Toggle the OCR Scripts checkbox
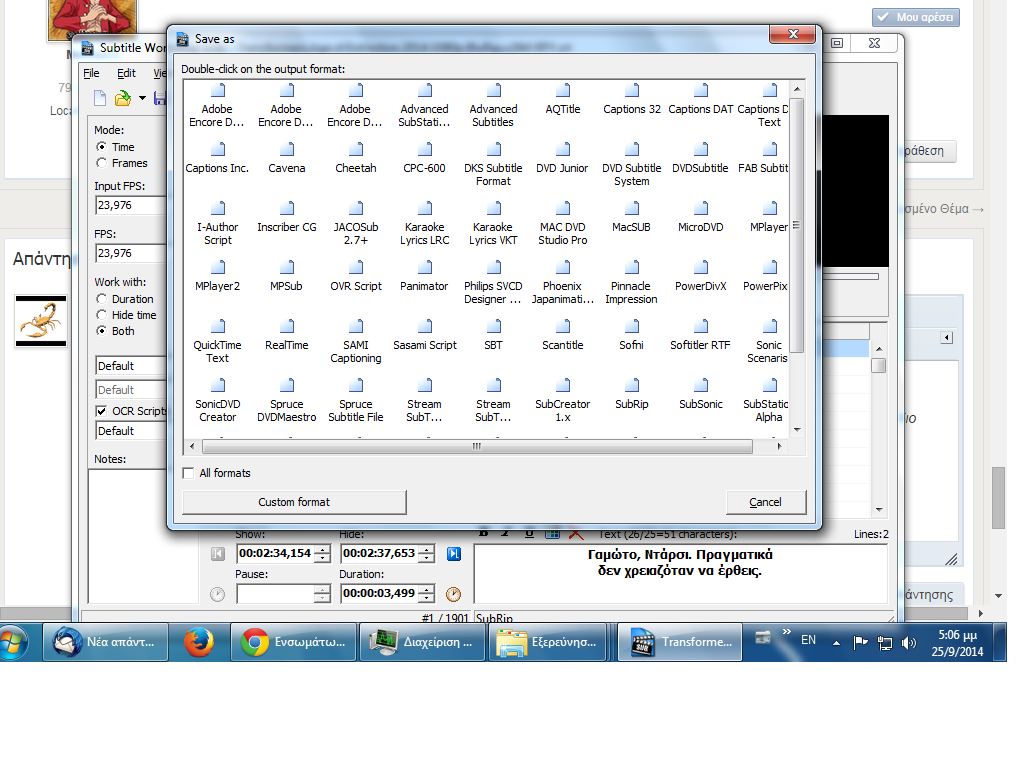This screenshot has height=768, width=1024. [101, 411]
